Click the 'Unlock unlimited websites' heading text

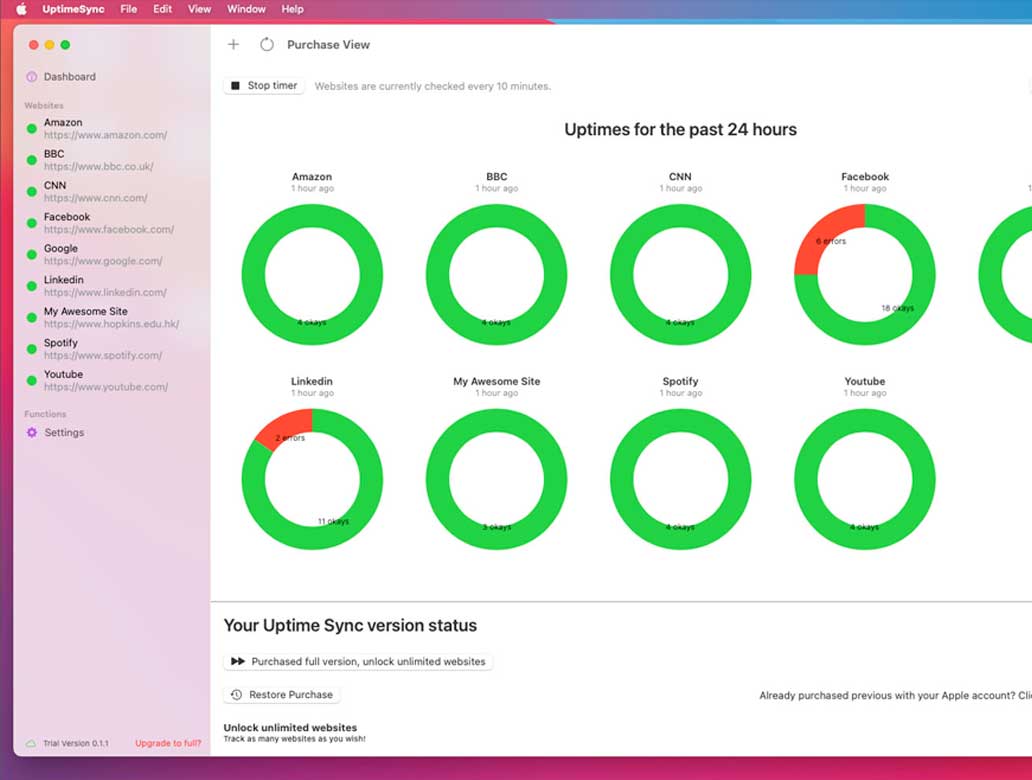(290, 727)
